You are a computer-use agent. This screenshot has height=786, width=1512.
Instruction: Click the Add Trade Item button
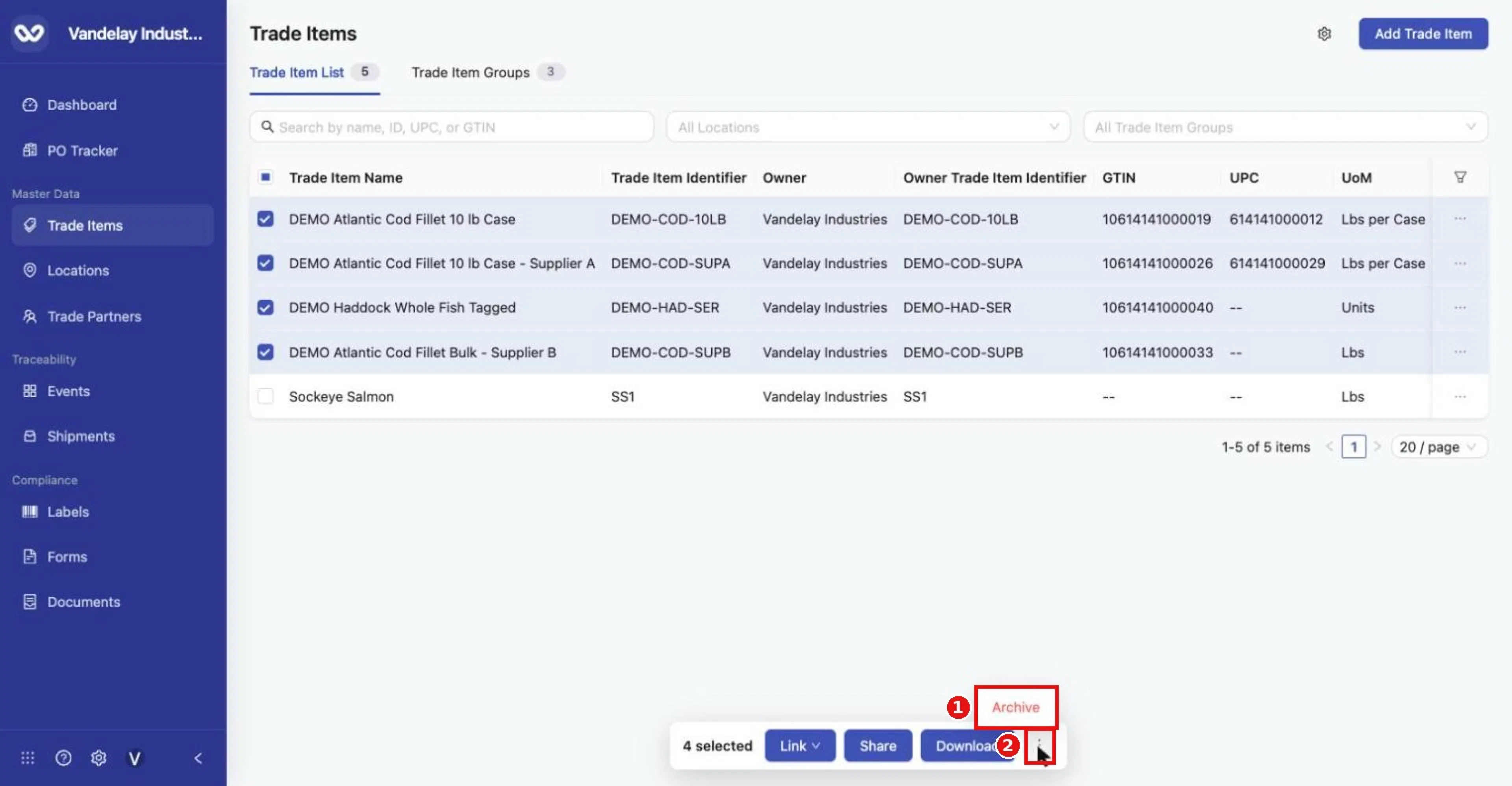point(1423,34)
